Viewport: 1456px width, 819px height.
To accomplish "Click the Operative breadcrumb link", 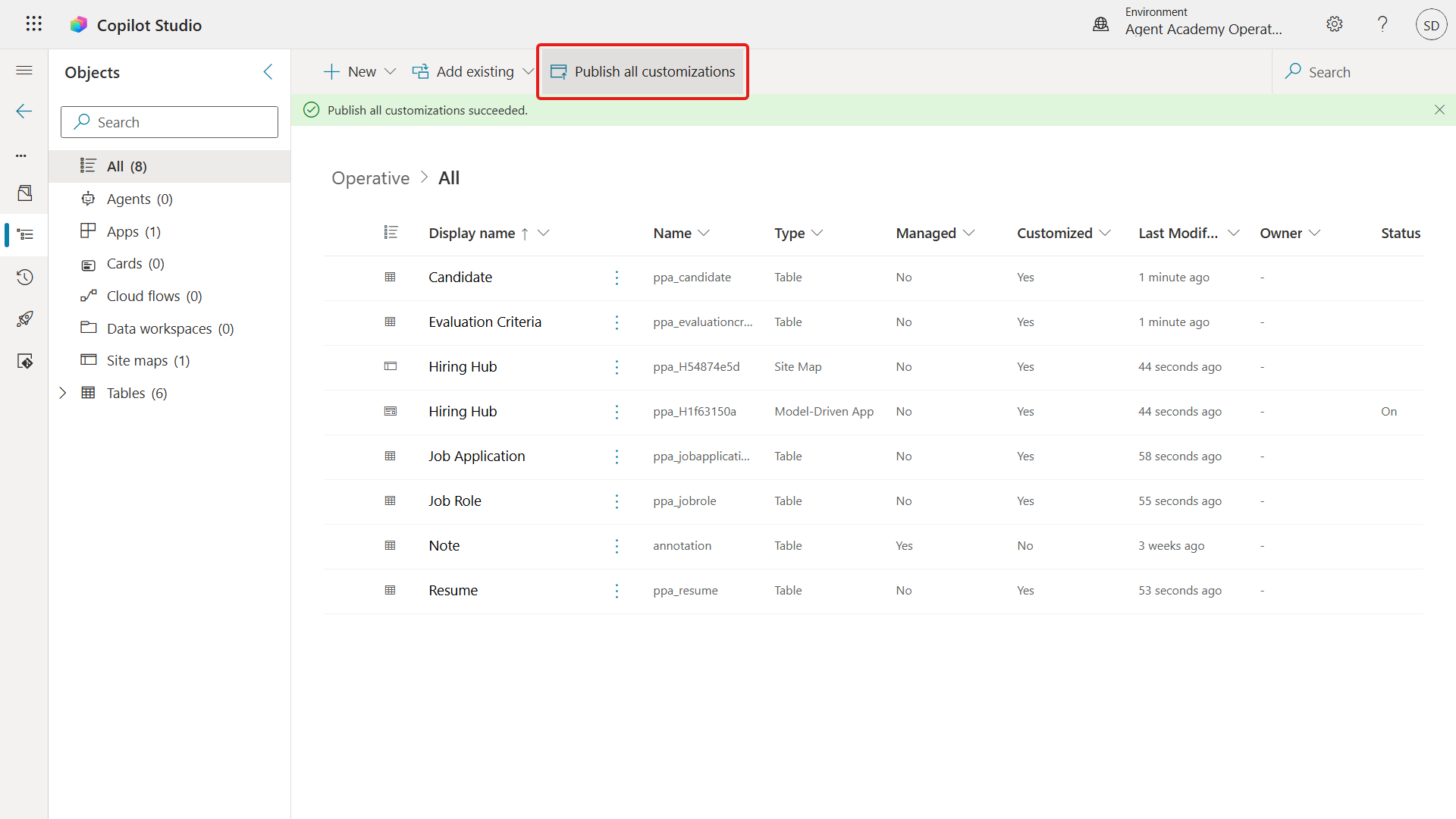I will pos(371,178).
